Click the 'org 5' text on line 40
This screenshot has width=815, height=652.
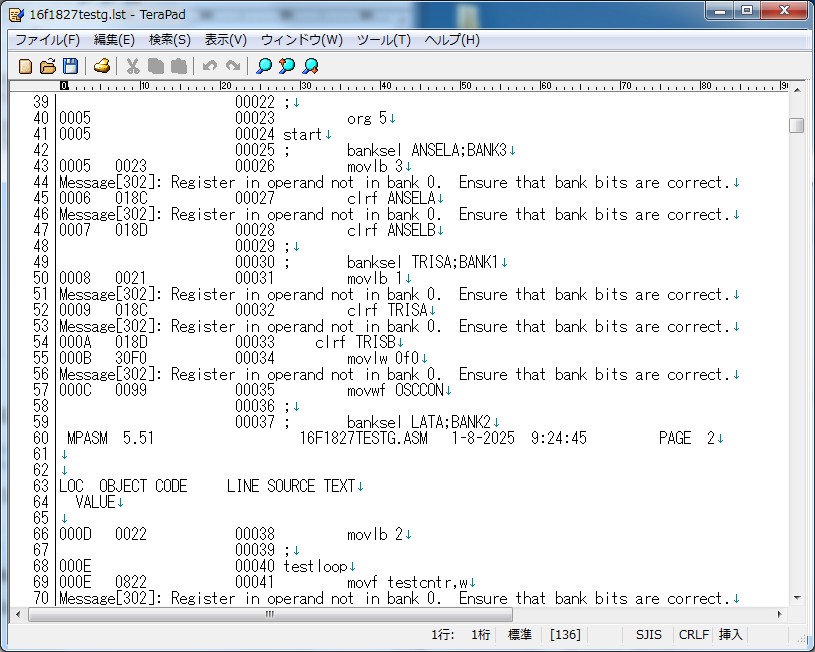click(x=367, y=119)
